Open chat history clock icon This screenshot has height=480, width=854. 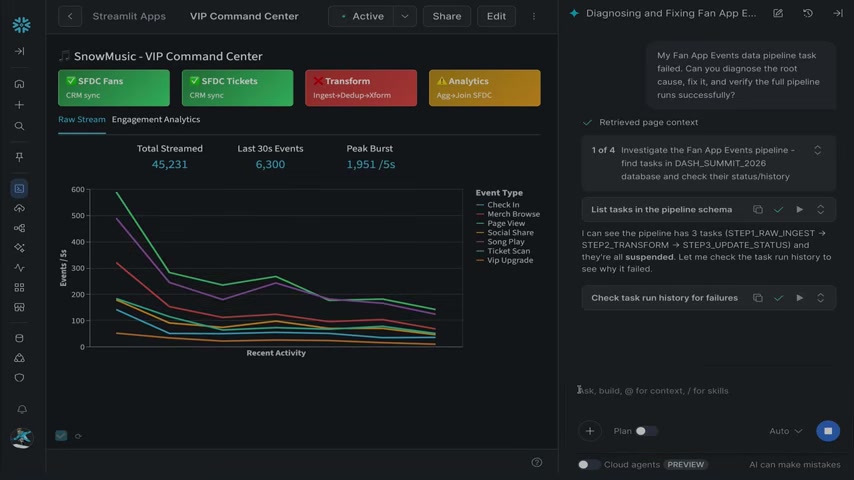[808, 13]
